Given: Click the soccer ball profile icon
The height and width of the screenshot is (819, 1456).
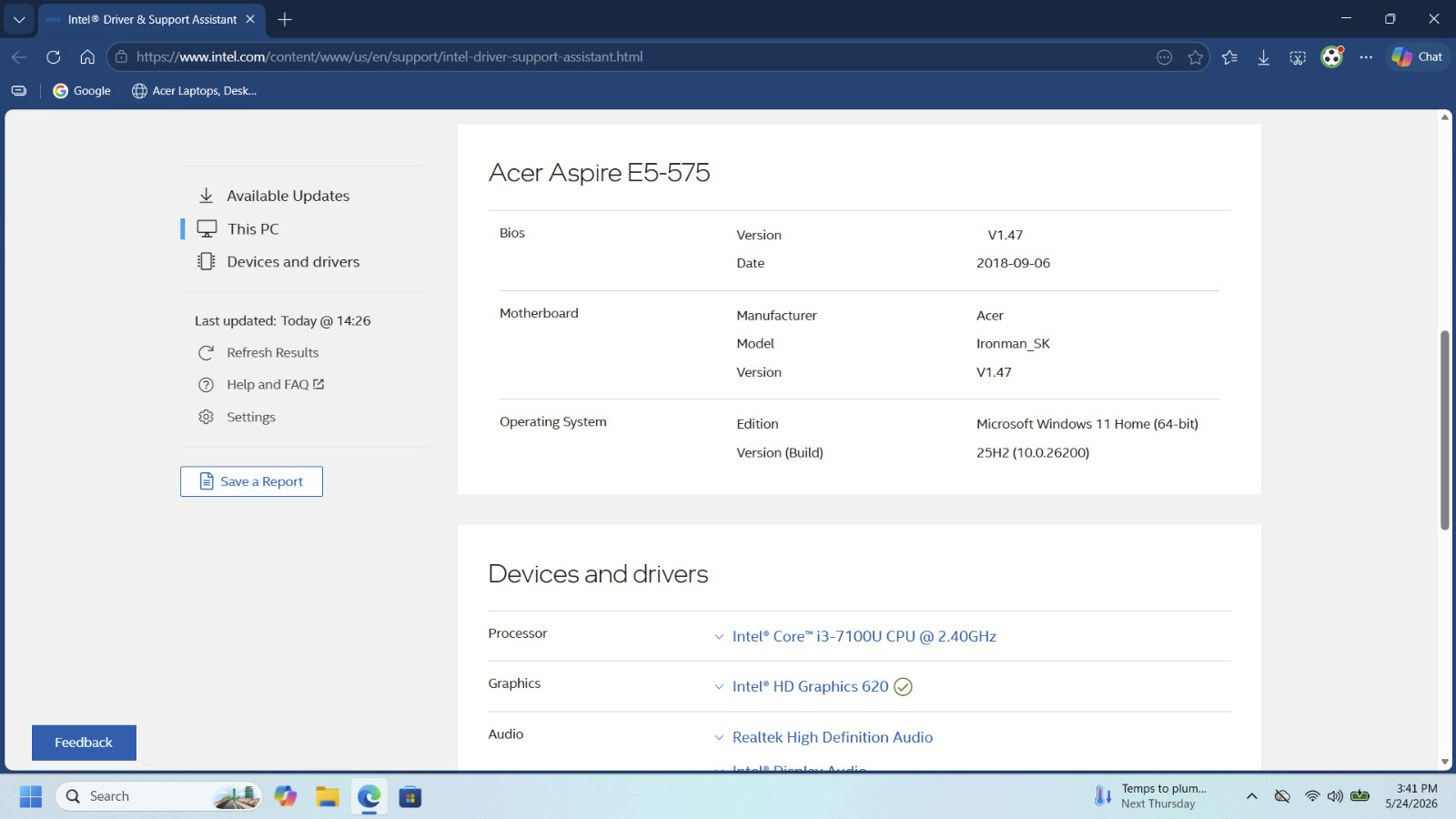Looking at the screenshot, I should click(1331, 57).
